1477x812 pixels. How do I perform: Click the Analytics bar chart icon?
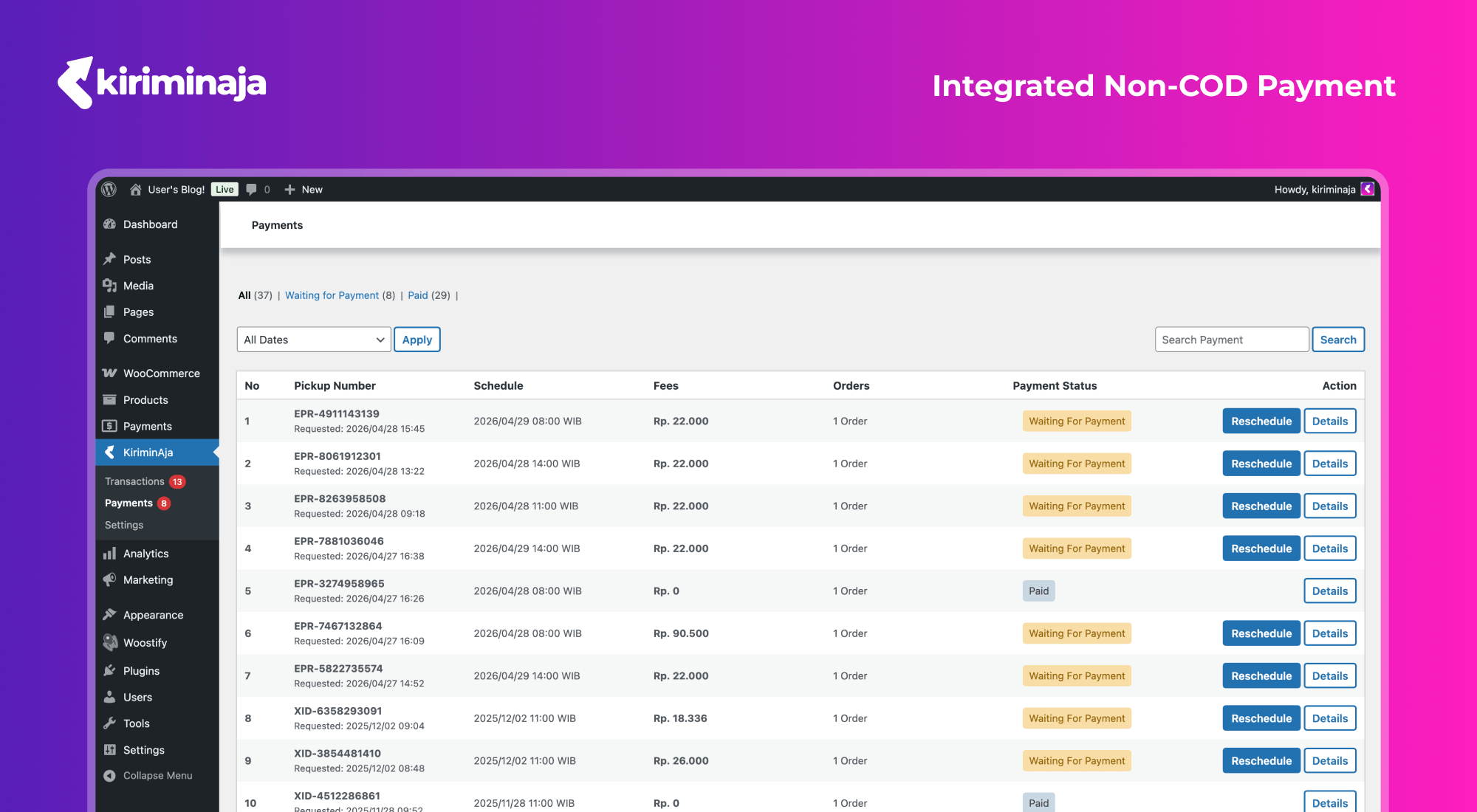[110, 554]
